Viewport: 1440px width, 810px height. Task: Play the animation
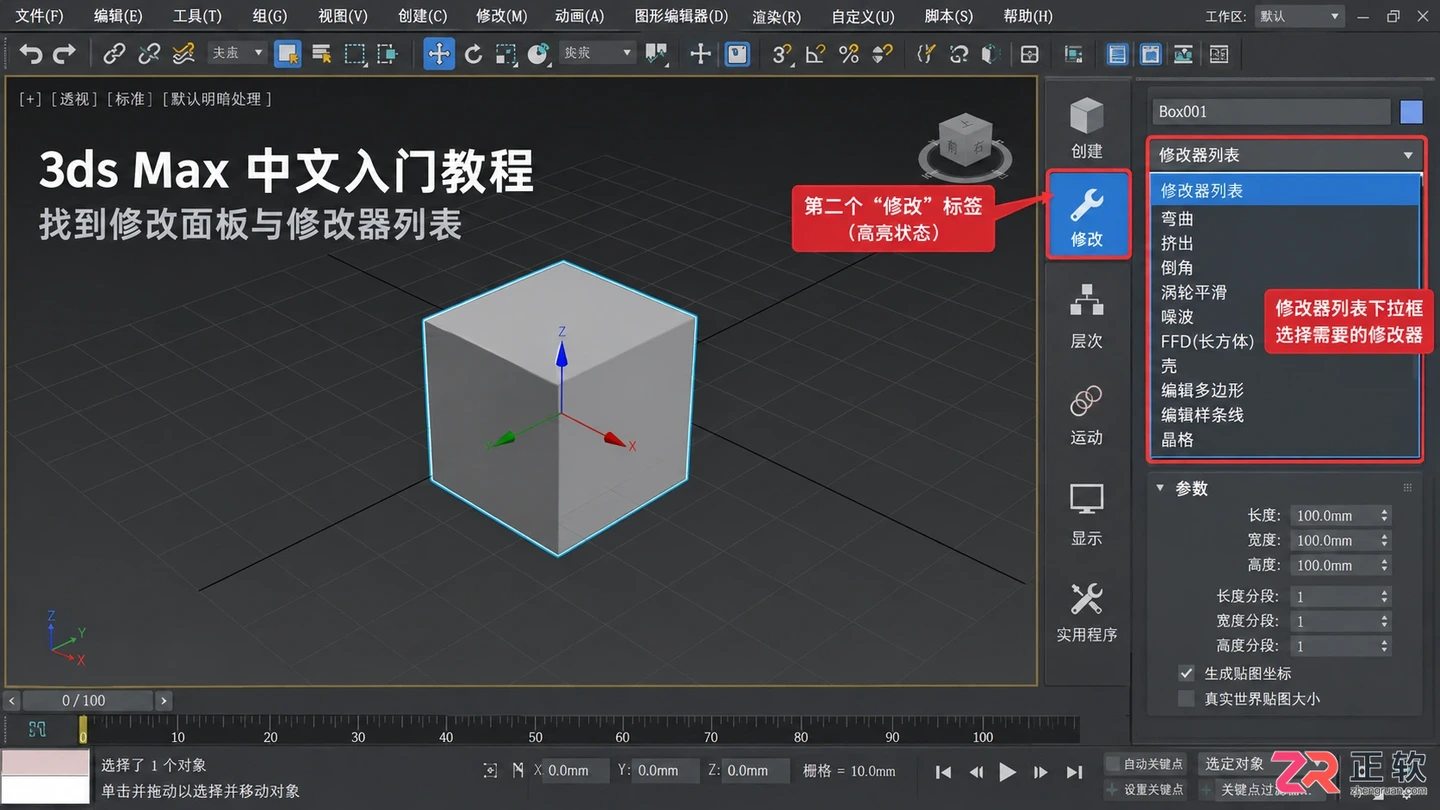tap(1008, 772)
